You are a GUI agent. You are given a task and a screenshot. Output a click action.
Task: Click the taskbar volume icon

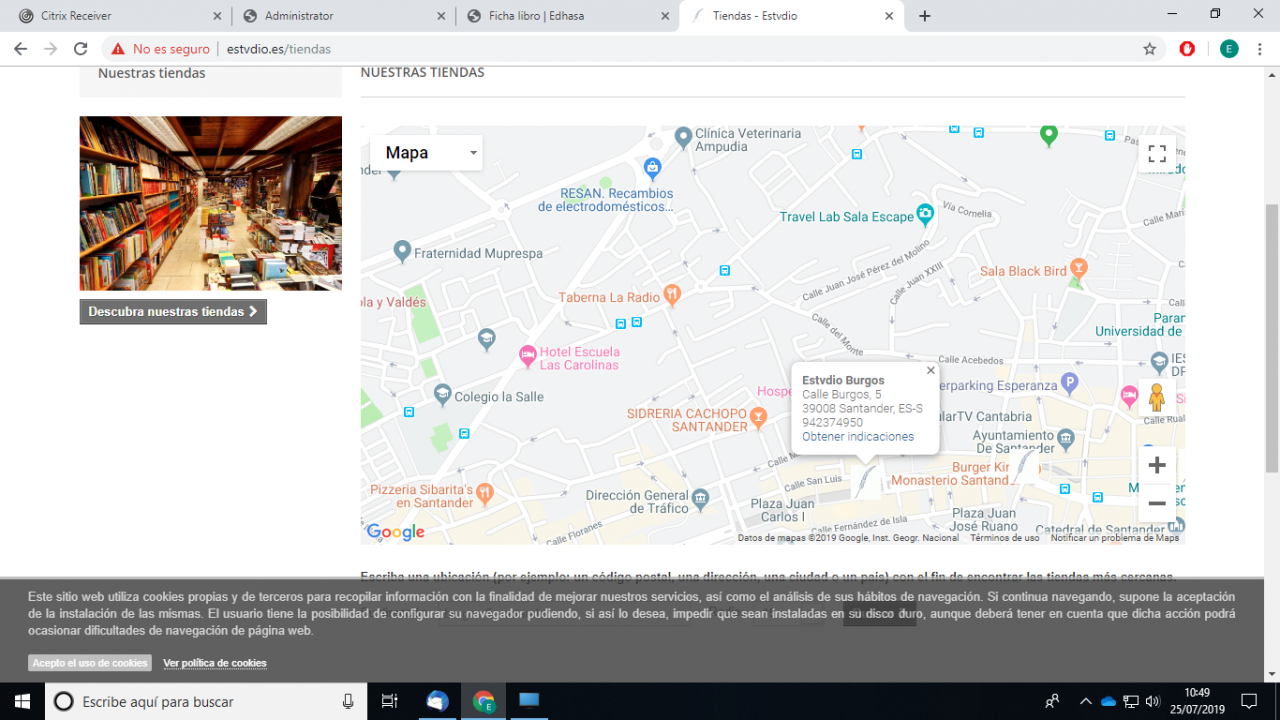pos(1152,701)
